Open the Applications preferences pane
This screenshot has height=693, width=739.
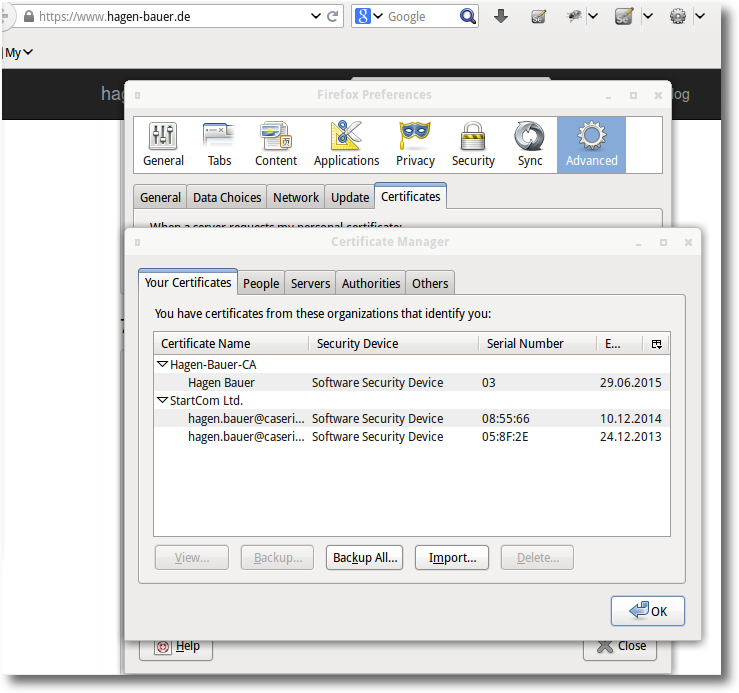346,145
